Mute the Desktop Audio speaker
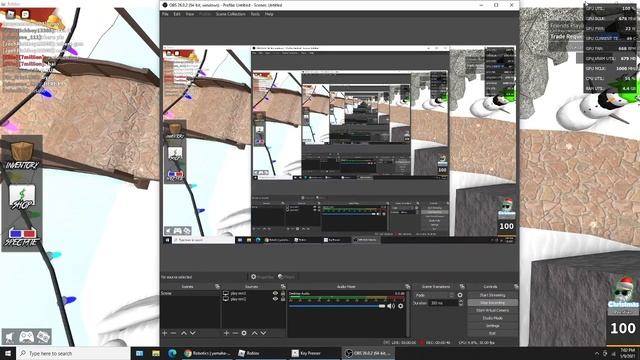The height and width of the screenshot is (360, 640). click(x=390, y=306)
